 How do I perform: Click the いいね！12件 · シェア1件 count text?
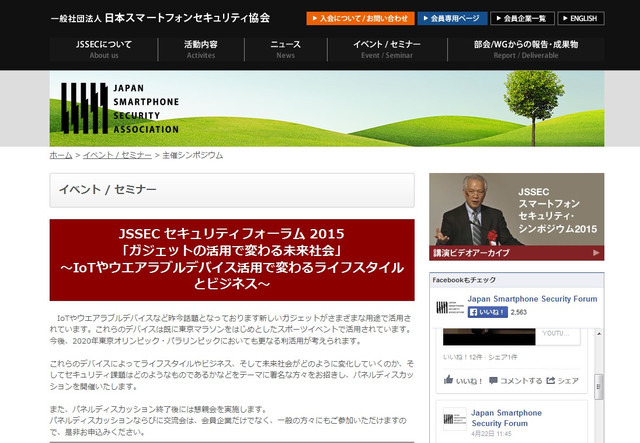480,357
